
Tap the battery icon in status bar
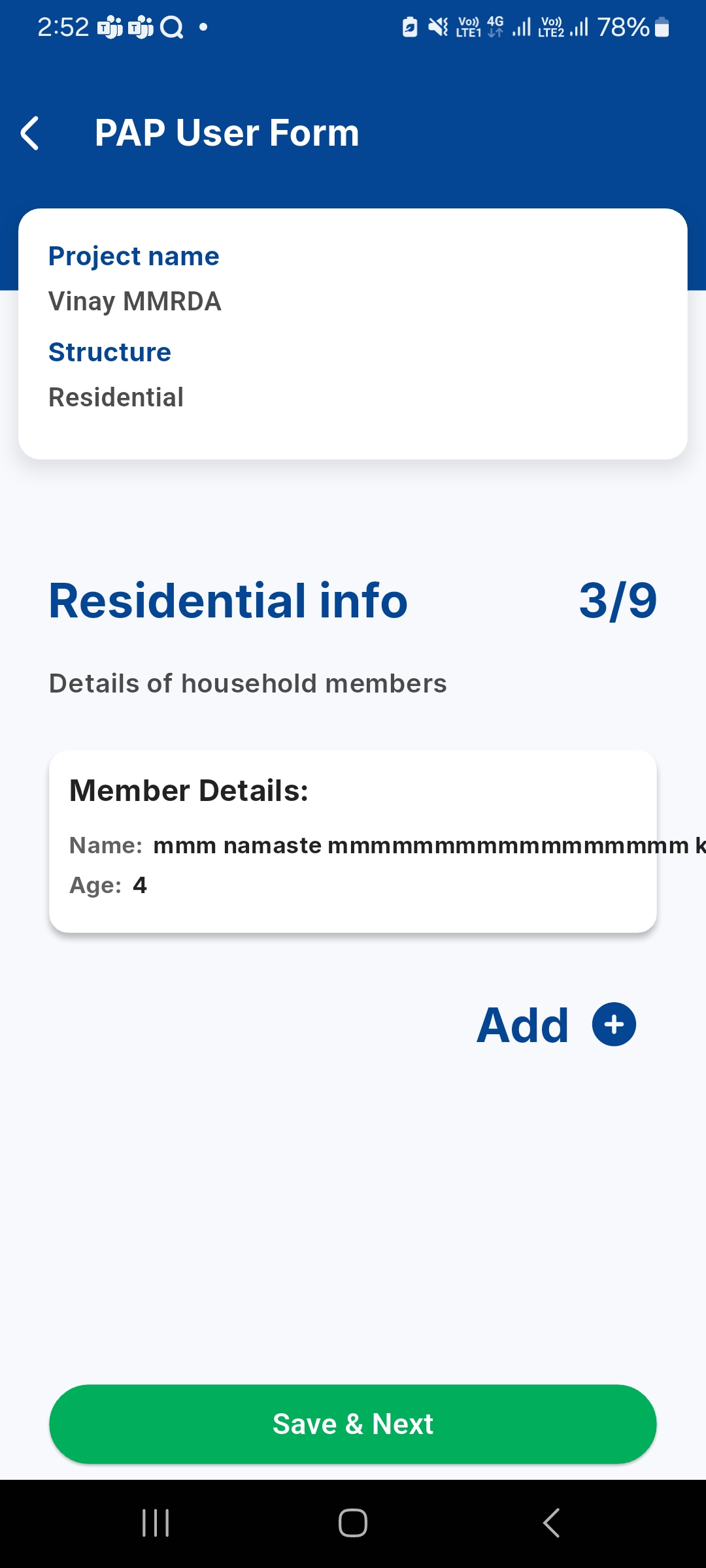[x=662, y=27]
